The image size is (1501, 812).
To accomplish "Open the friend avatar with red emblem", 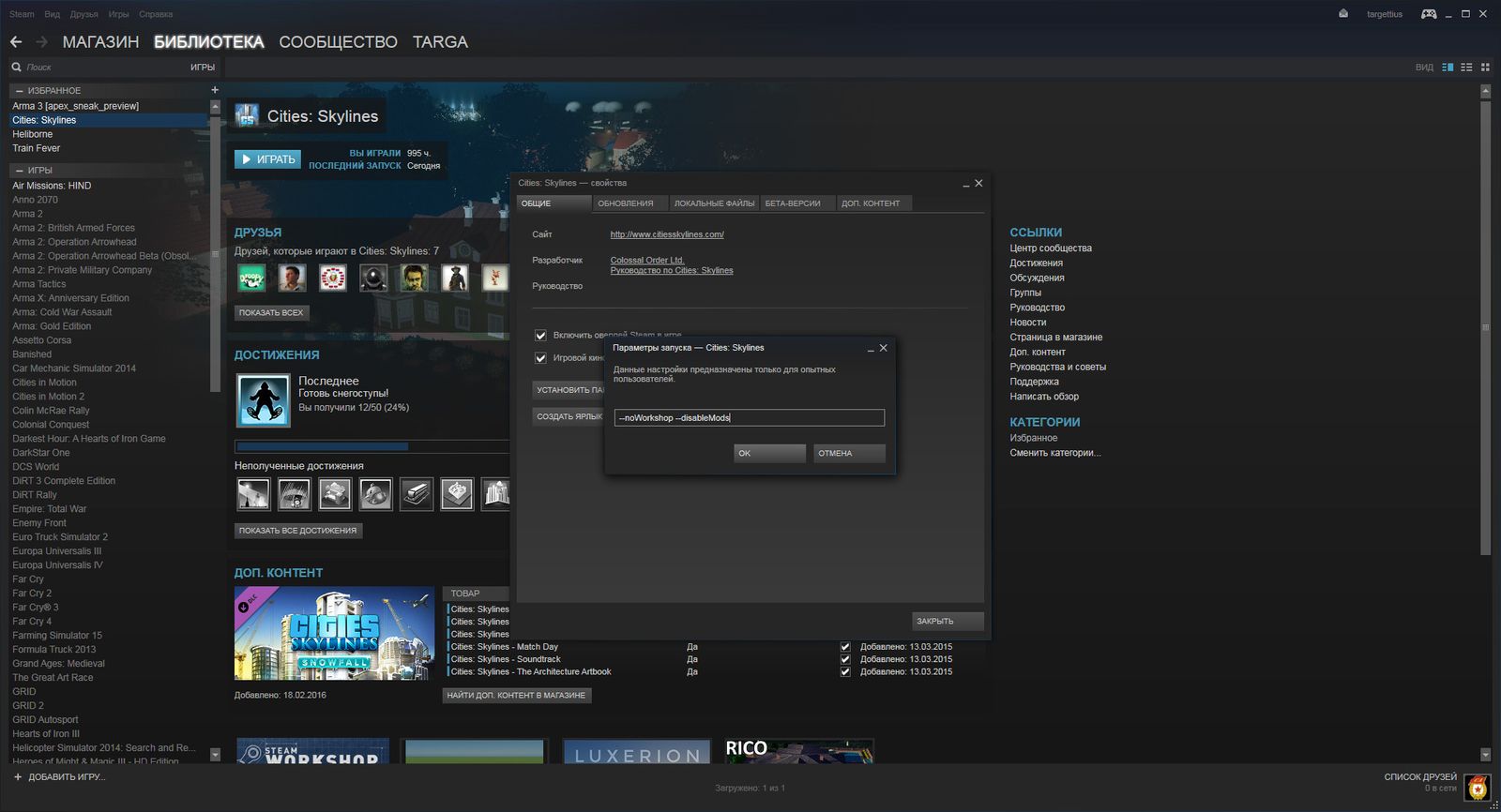I will pyautogui.click(x=333, y=278).
